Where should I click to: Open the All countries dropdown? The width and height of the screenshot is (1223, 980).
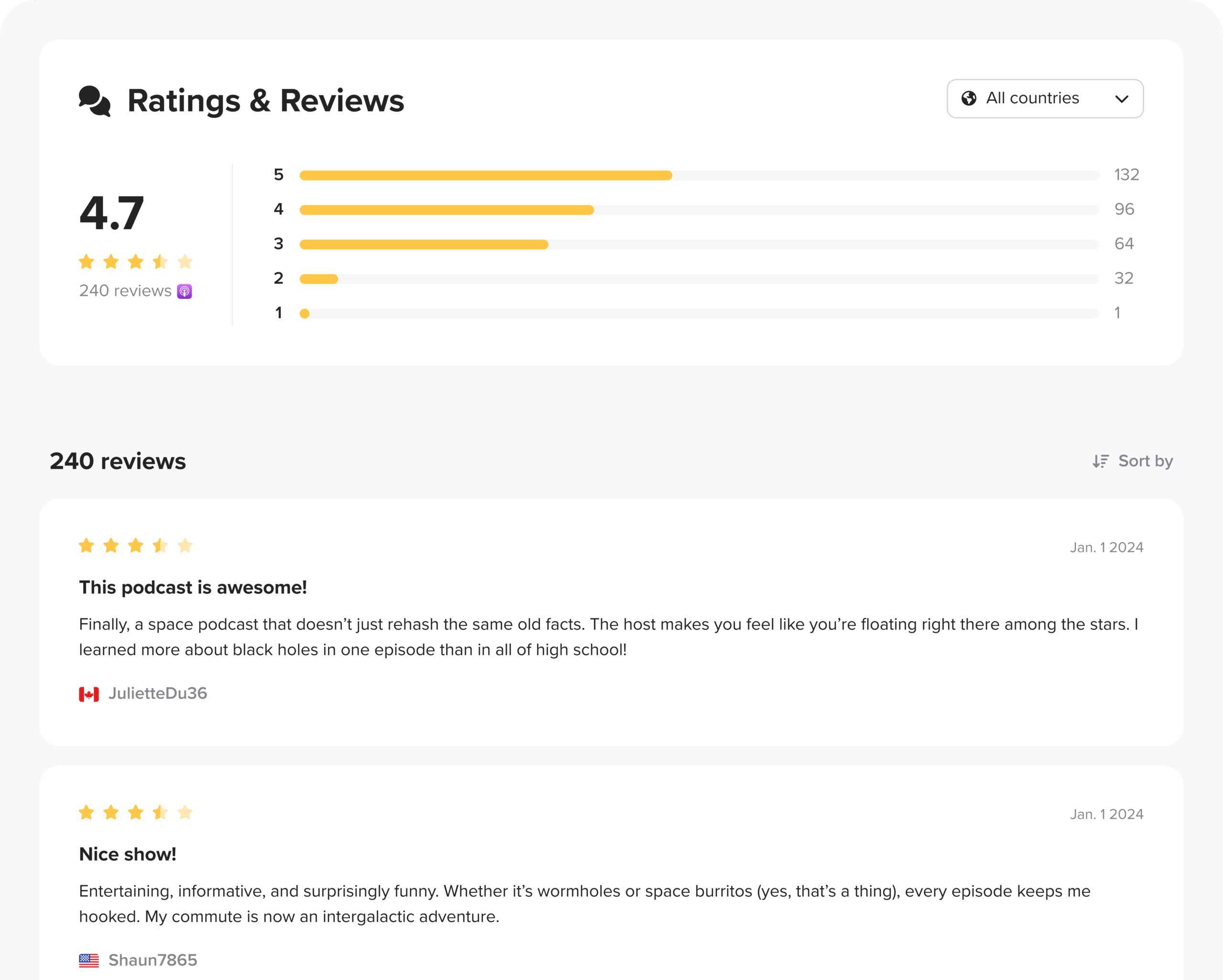pos(1045,99)
